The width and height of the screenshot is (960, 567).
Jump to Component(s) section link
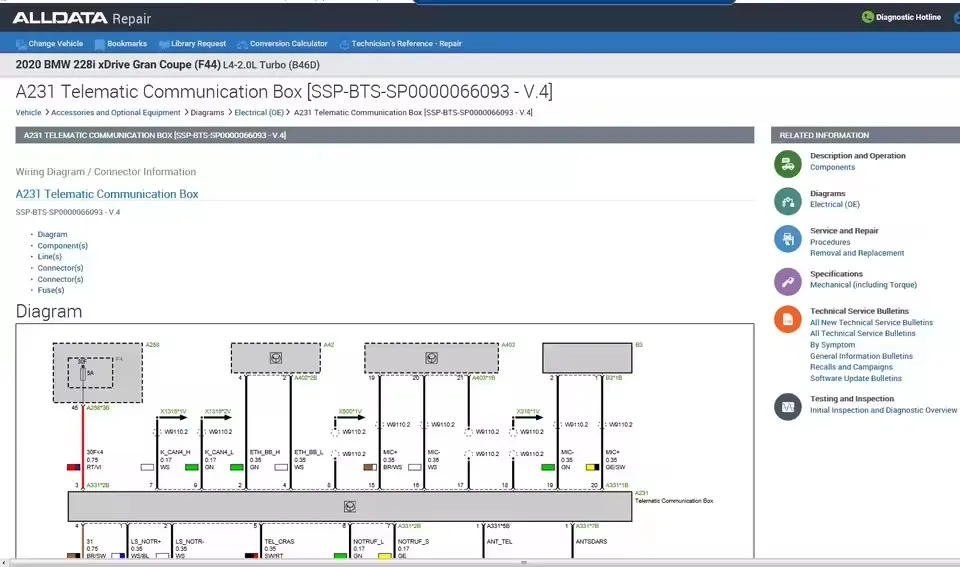pos(62,246)
